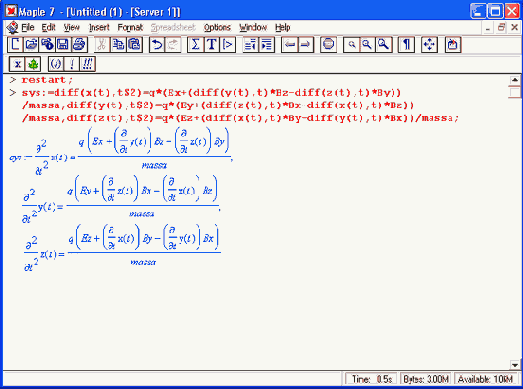Toggle nonprinting characters with pilcrow icon
The image size is (523, 389).
pos(407,45)
